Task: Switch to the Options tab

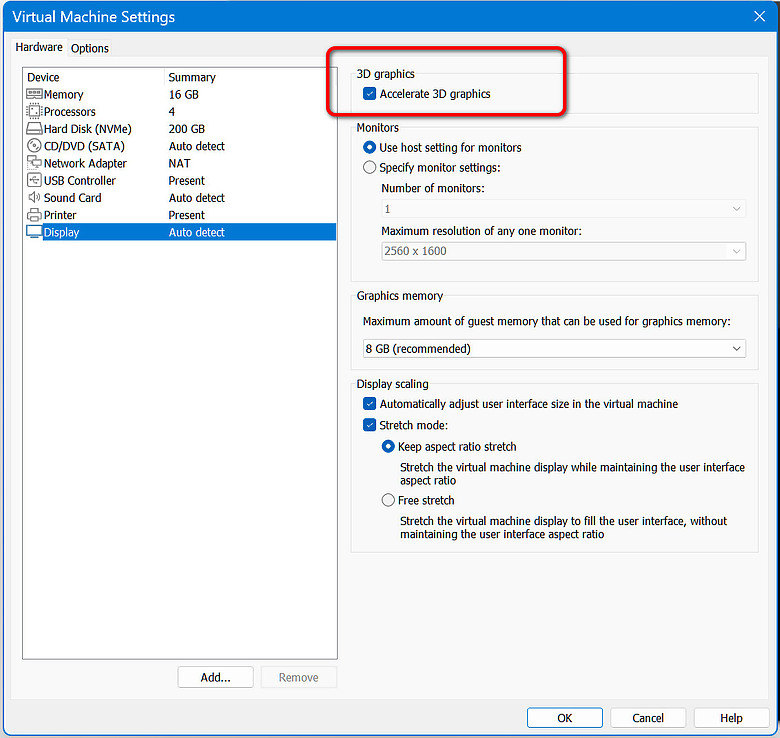Action: point(90,48)
